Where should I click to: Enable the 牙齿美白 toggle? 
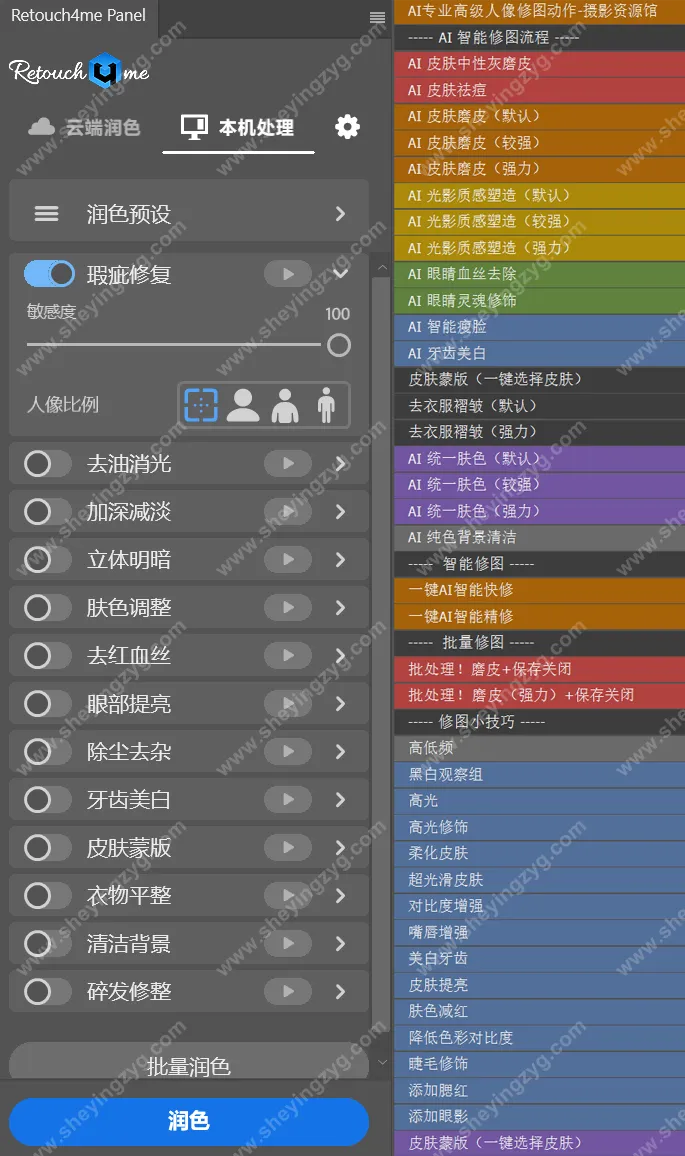(x=47, y=799)
